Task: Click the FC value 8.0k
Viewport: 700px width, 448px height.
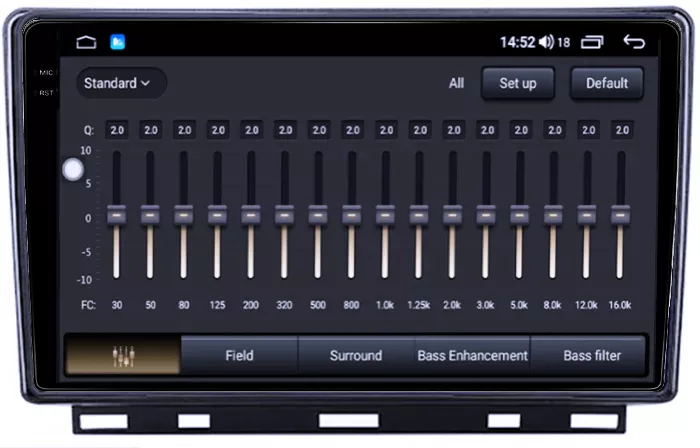Action: pyautogui.click(x=552, y=305)
